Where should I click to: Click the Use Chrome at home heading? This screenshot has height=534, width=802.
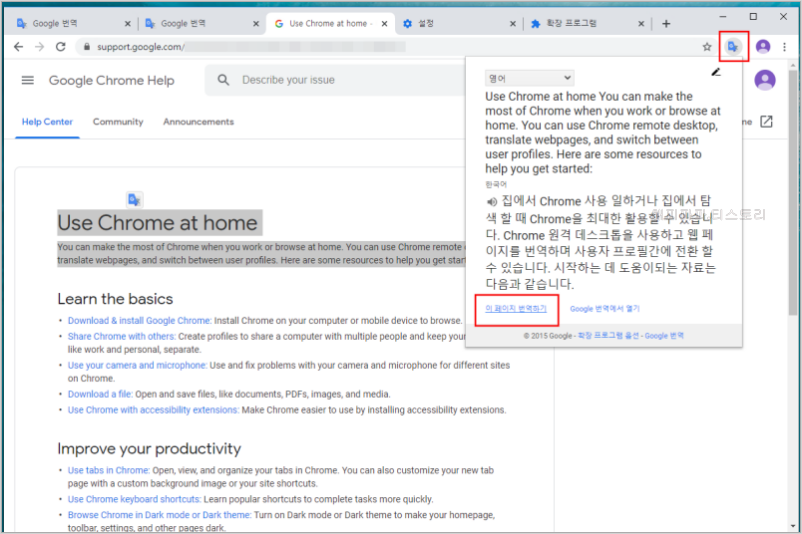158,223
